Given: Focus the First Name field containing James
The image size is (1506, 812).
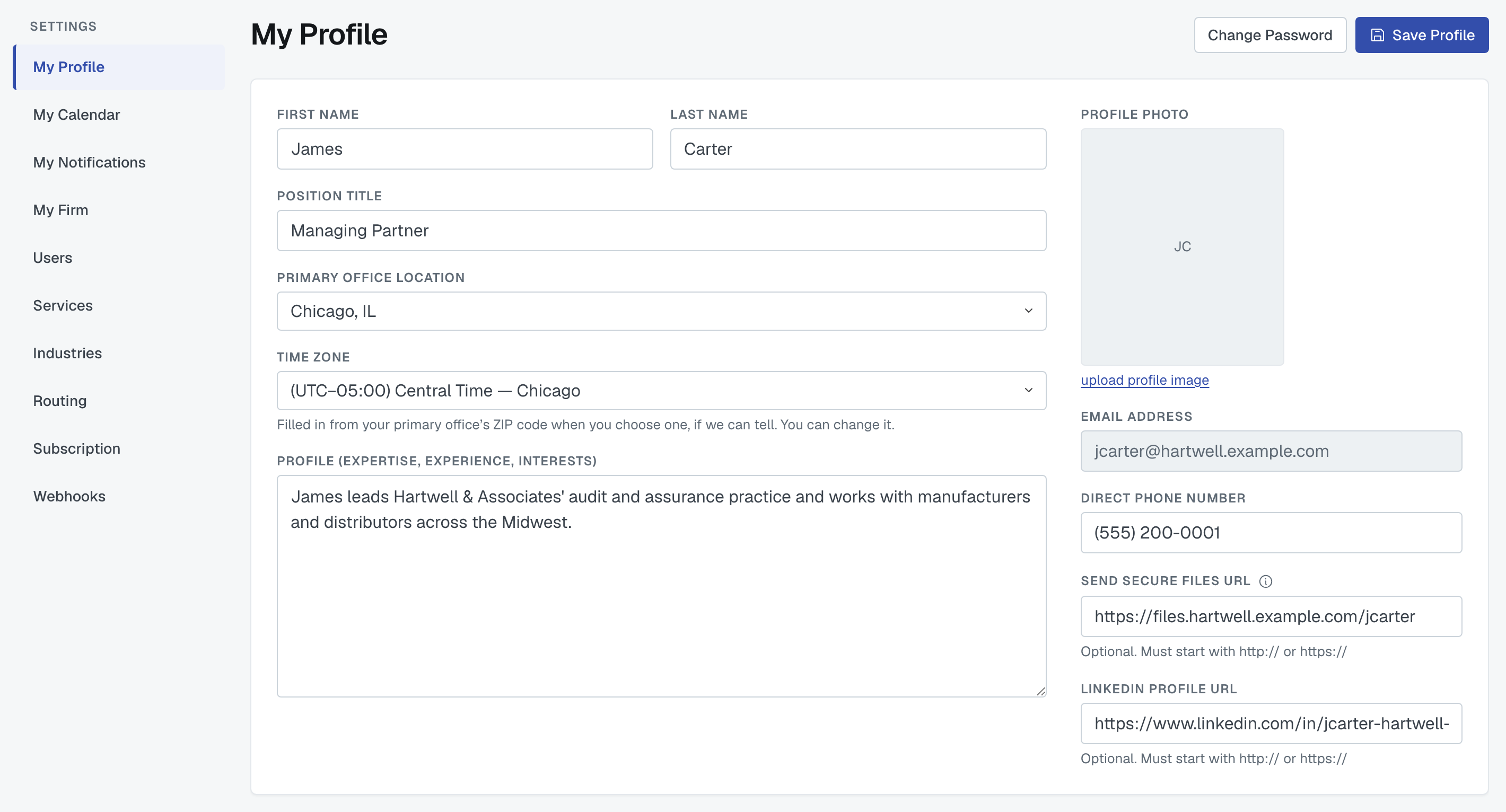Looking at the screenshot, I should (x=465, y=149).
